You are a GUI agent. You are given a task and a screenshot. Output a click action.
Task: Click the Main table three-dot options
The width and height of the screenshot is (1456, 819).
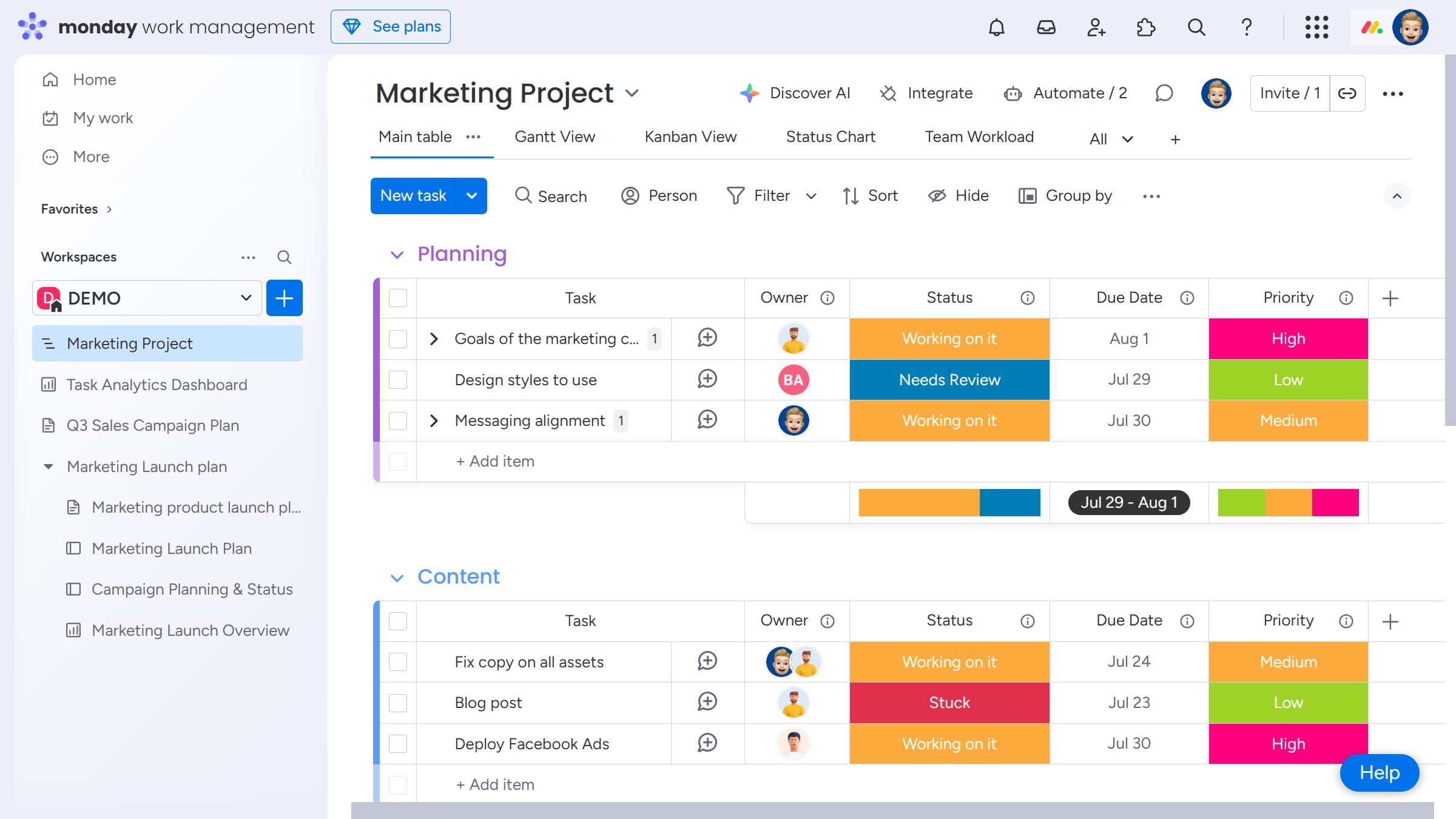point(473,137)
